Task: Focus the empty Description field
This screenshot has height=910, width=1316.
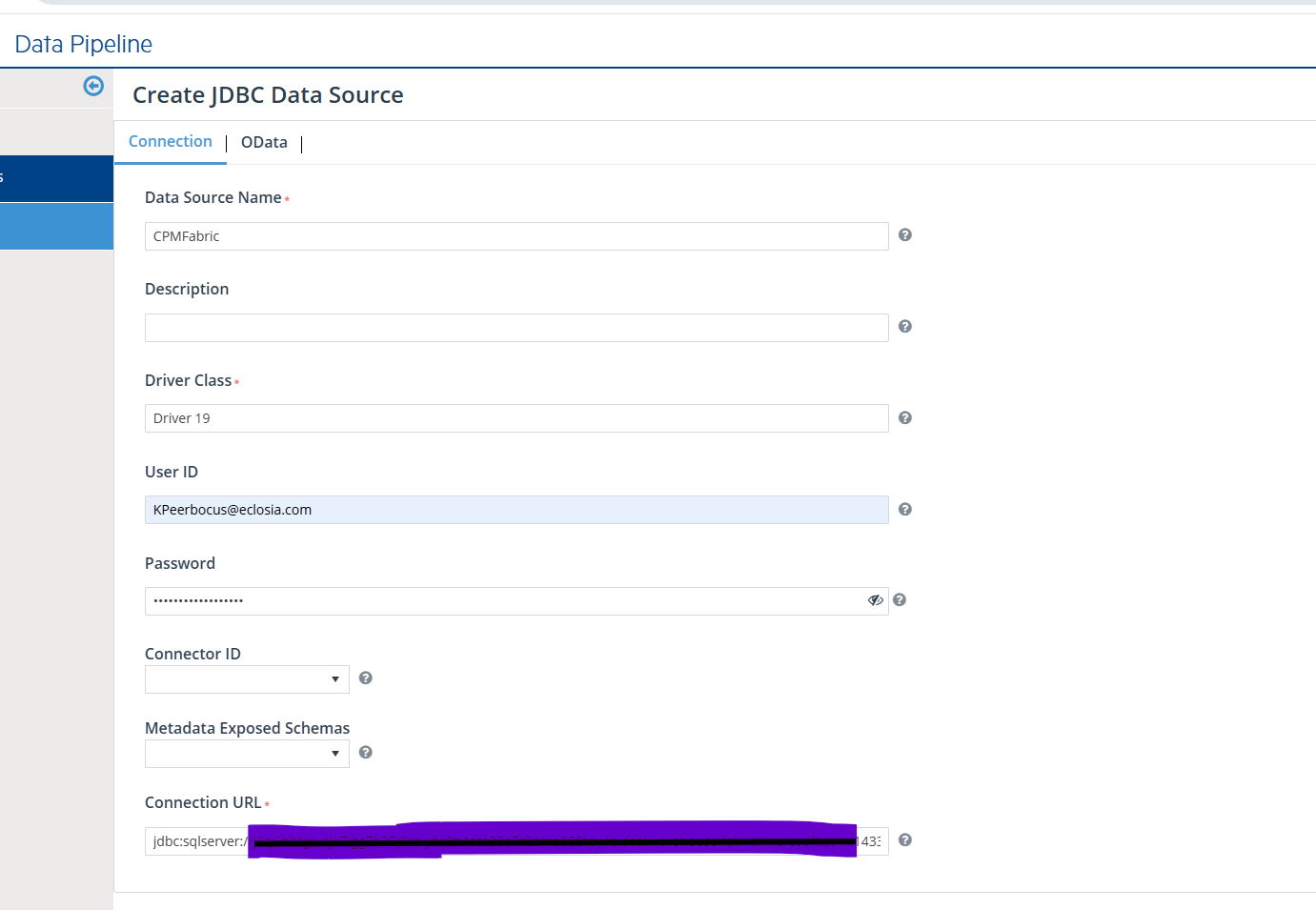Action: (x=516, y=328)
